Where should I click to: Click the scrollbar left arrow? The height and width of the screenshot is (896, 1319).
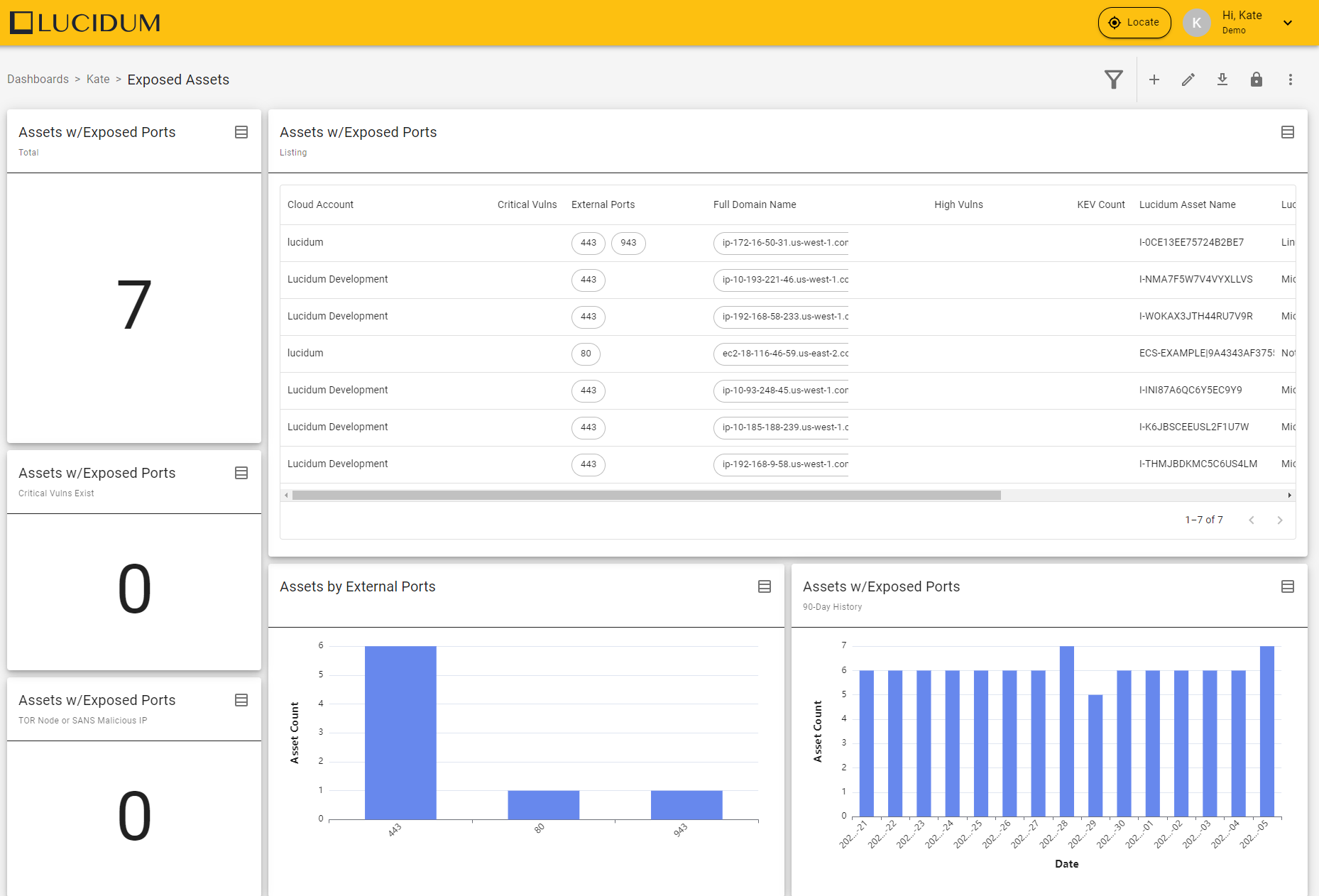[286, 495]
